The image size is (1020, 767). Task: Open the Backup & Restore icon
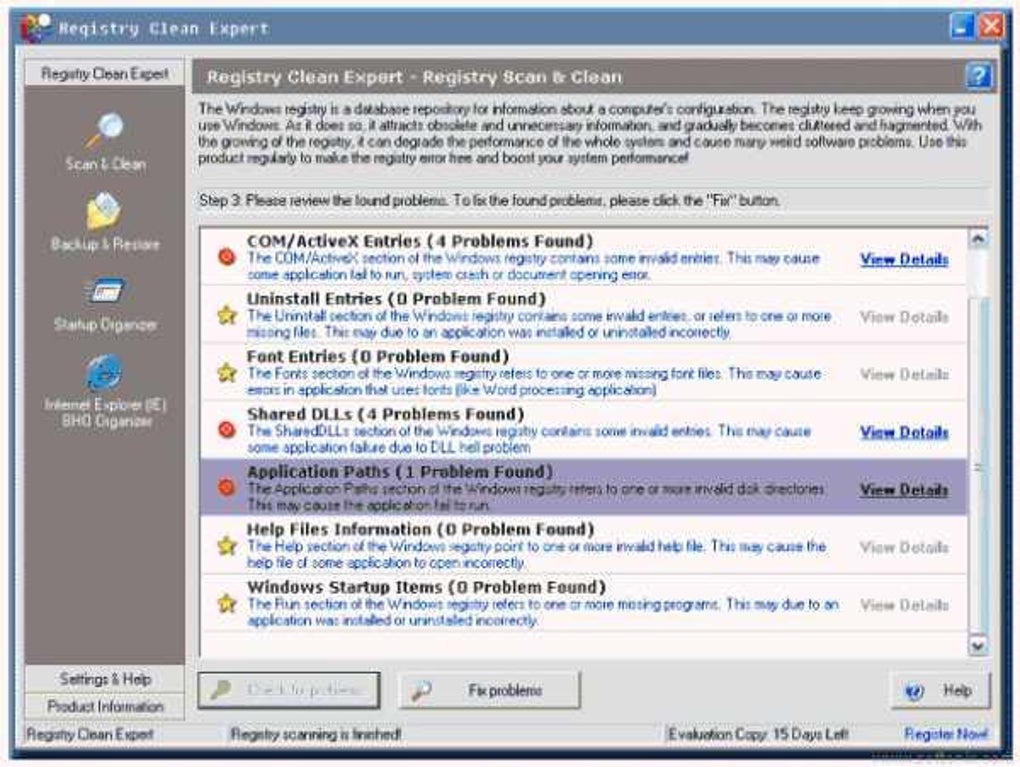103,211
